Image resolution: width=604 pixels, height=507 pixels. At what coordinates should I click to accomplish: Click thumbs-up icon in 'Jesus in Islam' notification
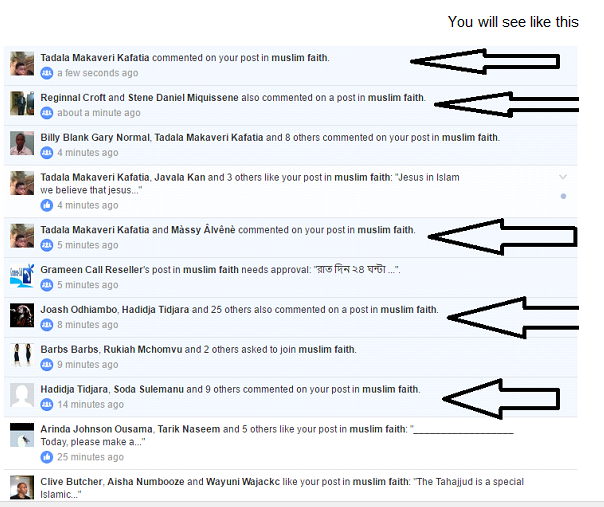[x=47, y=205]
